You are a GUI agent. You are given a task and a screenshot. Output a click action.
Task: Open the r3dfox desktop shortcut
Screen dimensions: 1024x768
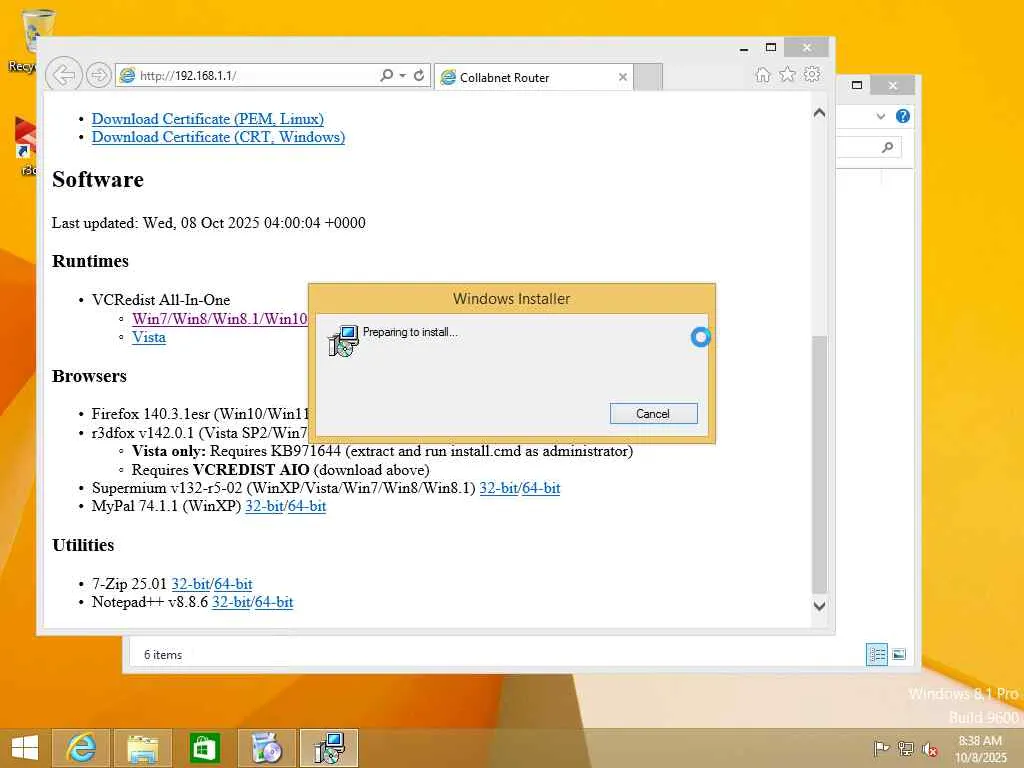pos(26,145)
